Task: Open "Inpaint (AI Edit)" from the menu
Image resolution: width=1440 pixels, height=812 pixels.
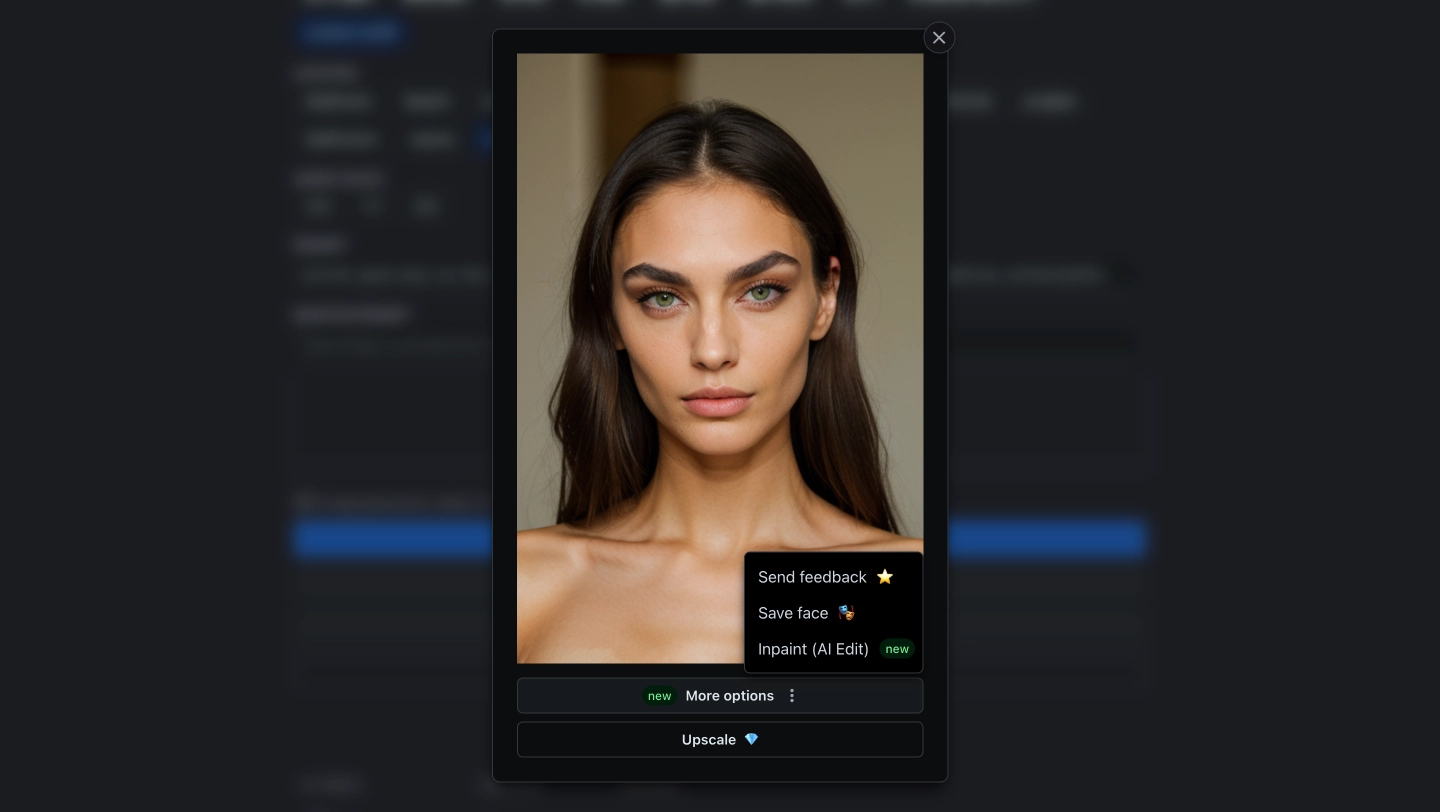Action: click(x=813, y=649)
